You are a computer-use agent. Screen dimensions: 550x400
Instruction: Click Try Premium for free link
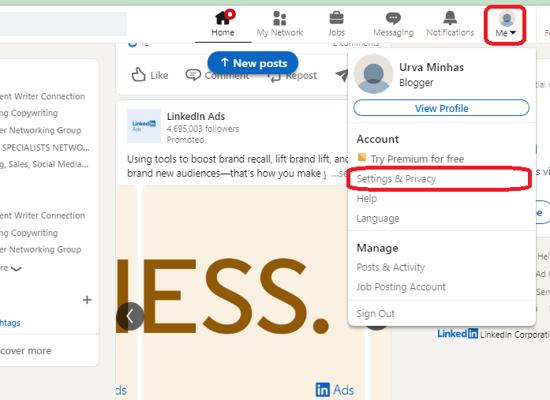click(417, 159)
